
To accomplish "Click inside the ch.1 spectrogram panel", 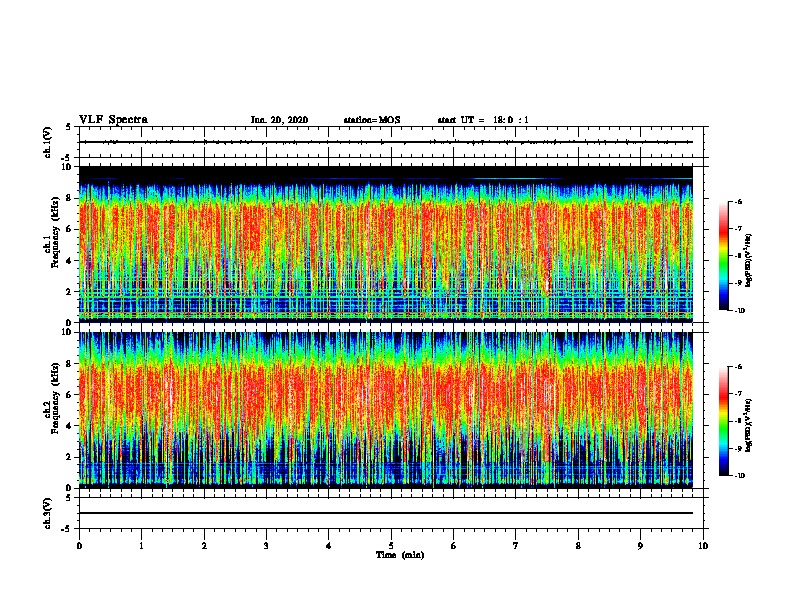I will click(x=386, y=244).
